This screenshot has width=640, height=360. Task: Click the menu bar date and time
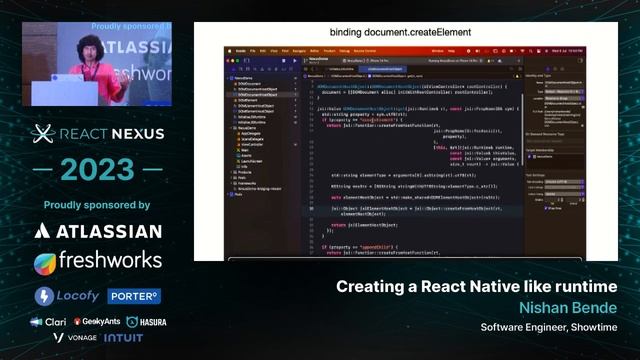point(567,51)
